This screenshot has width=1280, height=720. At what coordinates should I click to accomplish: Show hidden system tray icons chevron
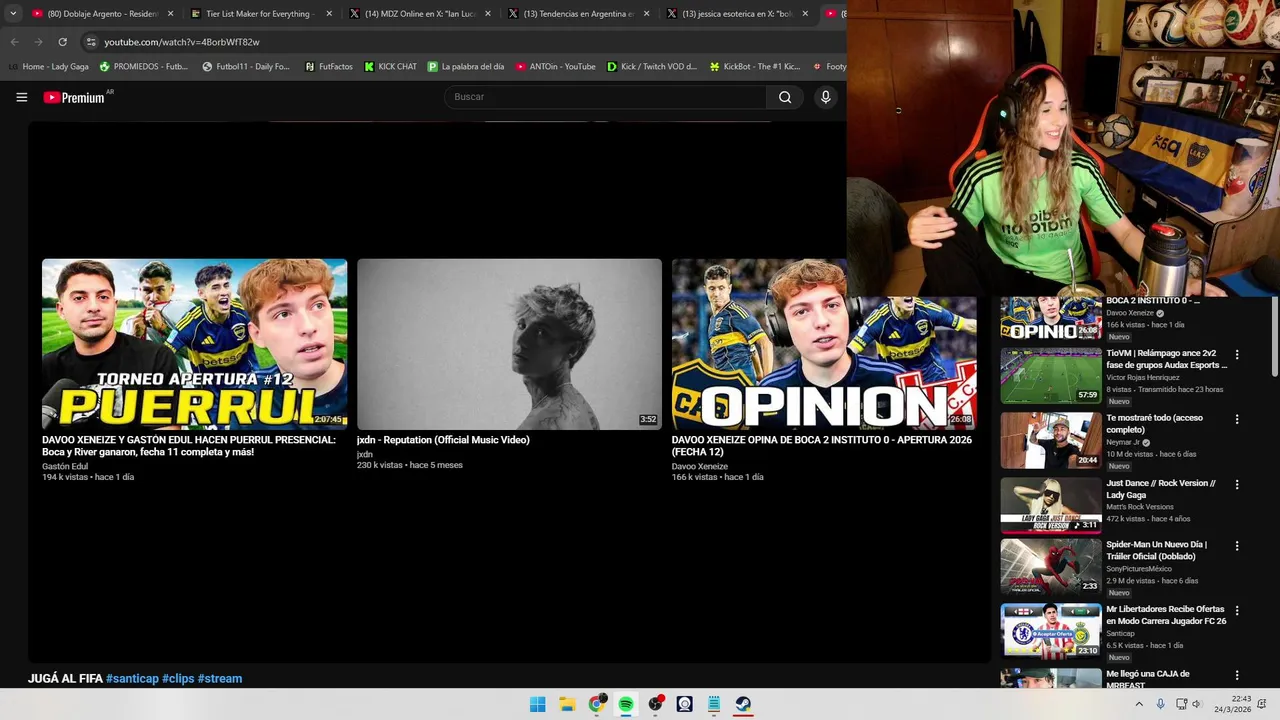(x=1138, y=704)
